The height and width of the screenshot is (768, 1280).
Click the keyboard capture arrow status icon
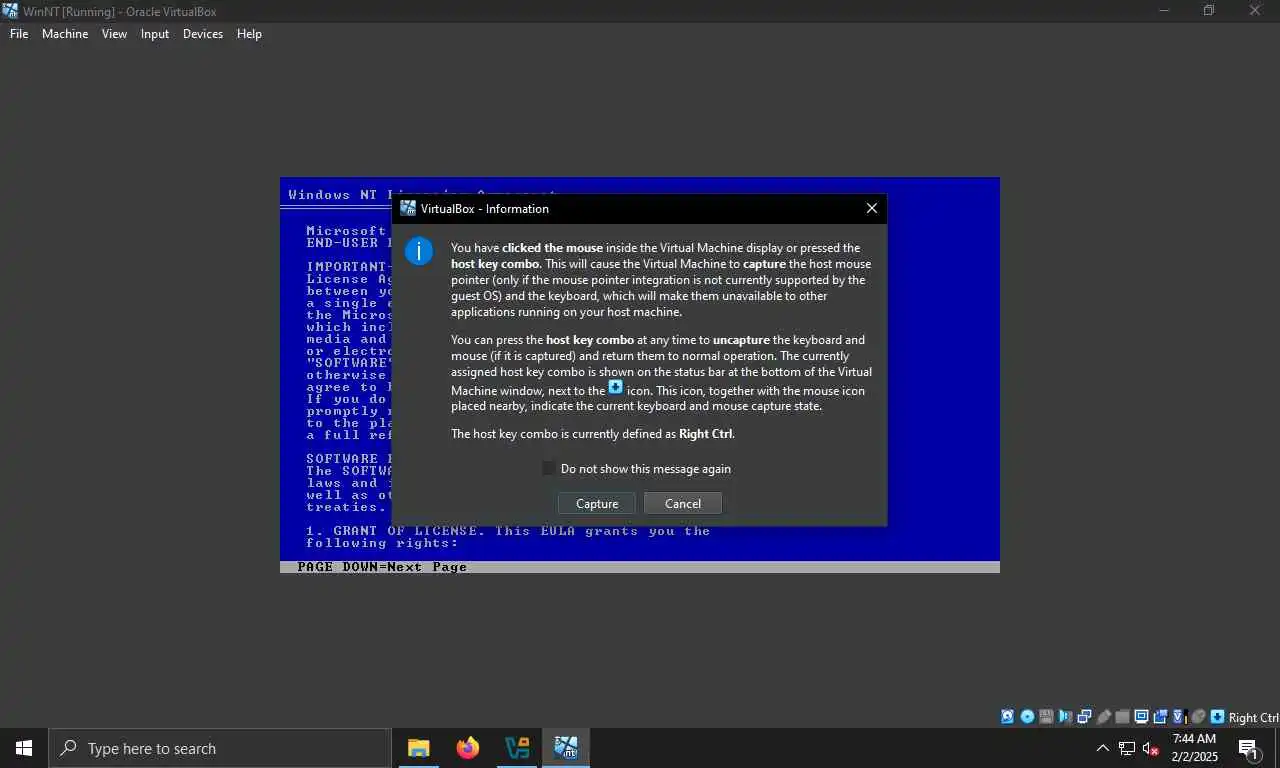(1218, 717)
